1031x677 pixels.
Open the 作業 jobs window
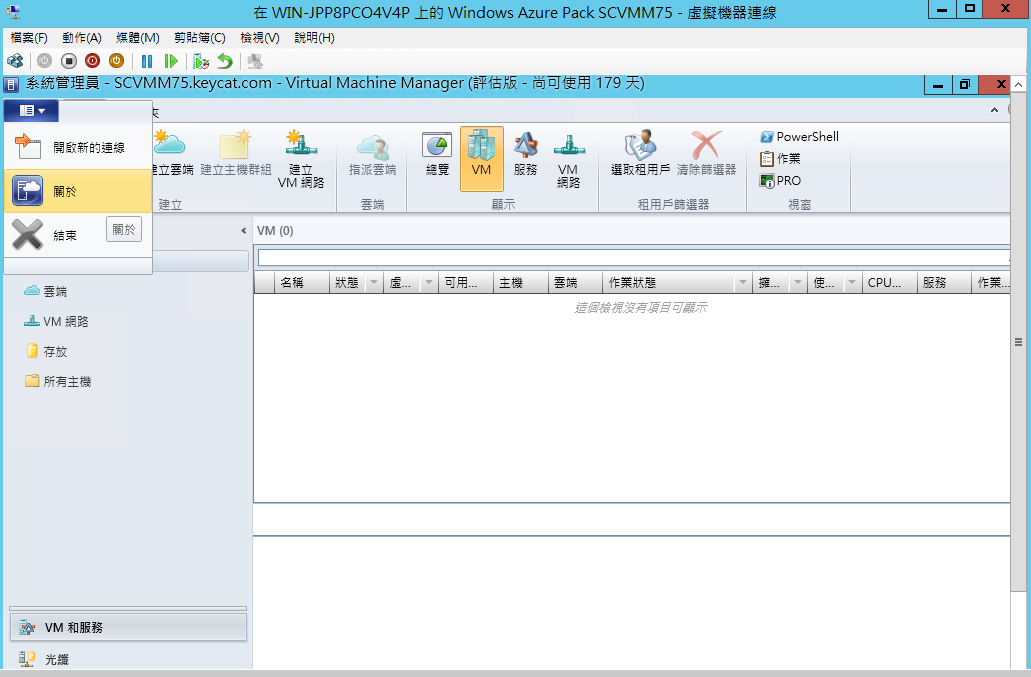(x=780, y=158)
